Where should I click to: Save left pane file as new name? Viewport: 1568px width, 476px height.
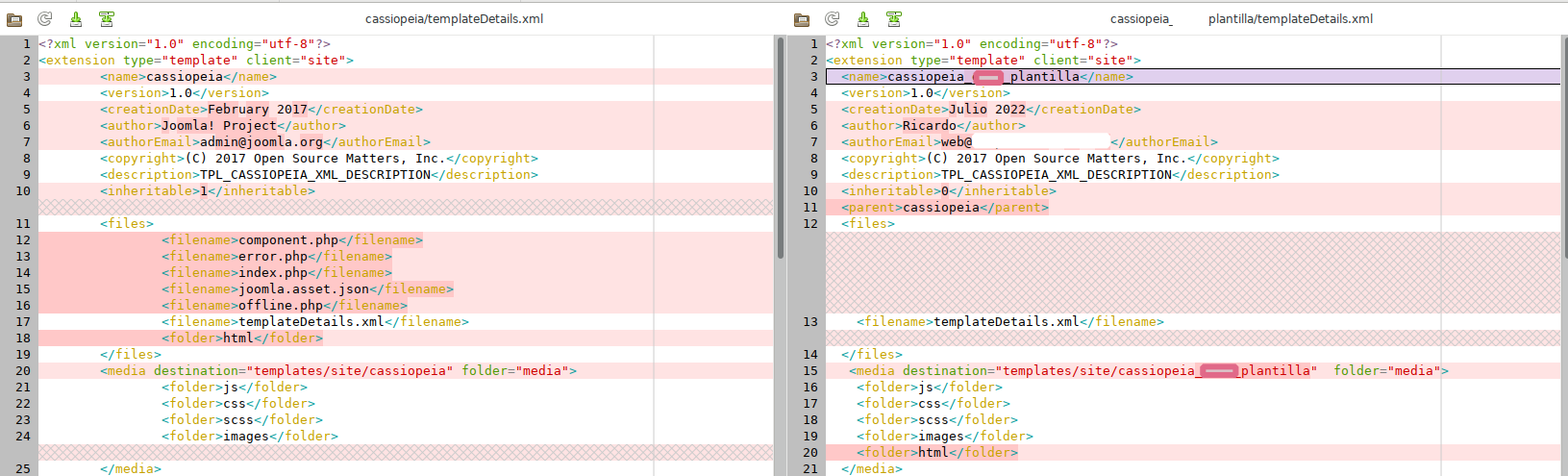click(x=107, y=19)
